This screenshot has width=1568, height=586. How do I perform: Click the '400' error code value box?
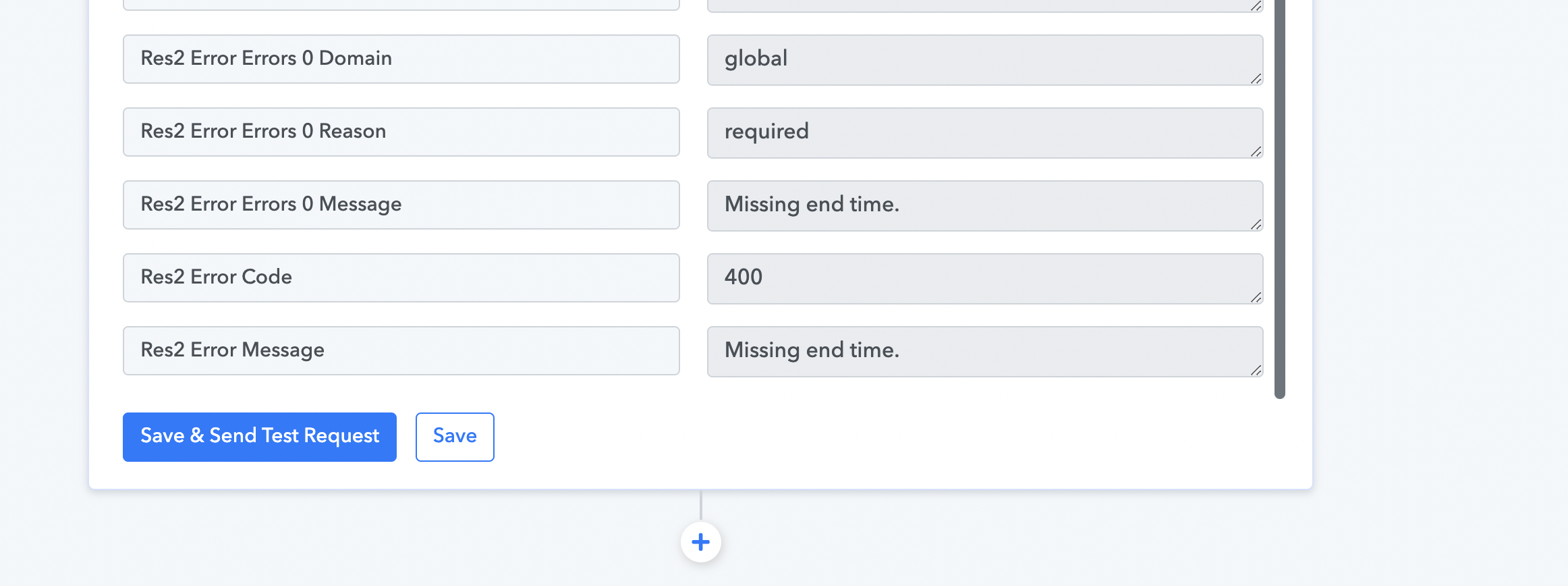[985, 279]
